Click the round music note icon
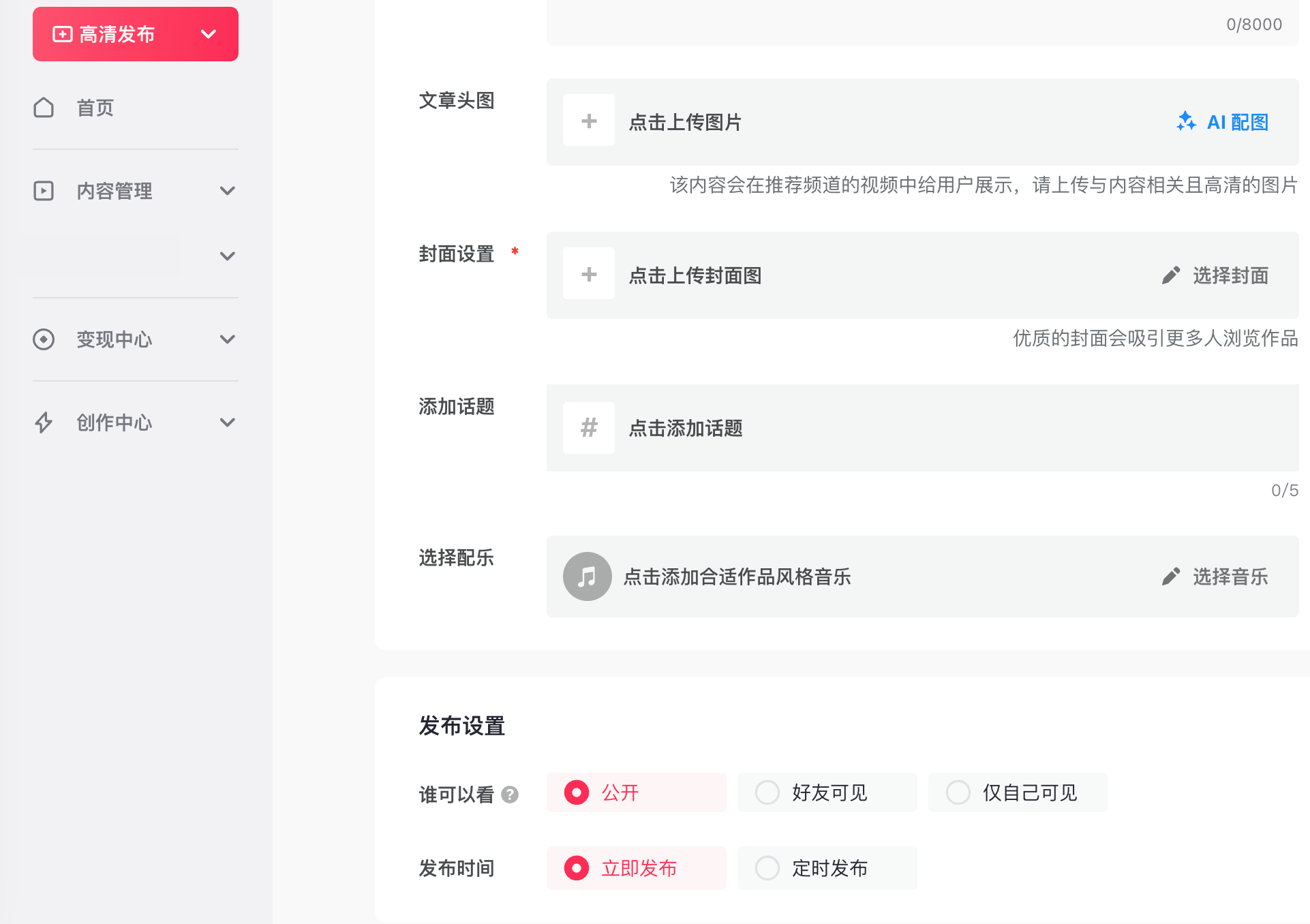 tap(587, 576)
